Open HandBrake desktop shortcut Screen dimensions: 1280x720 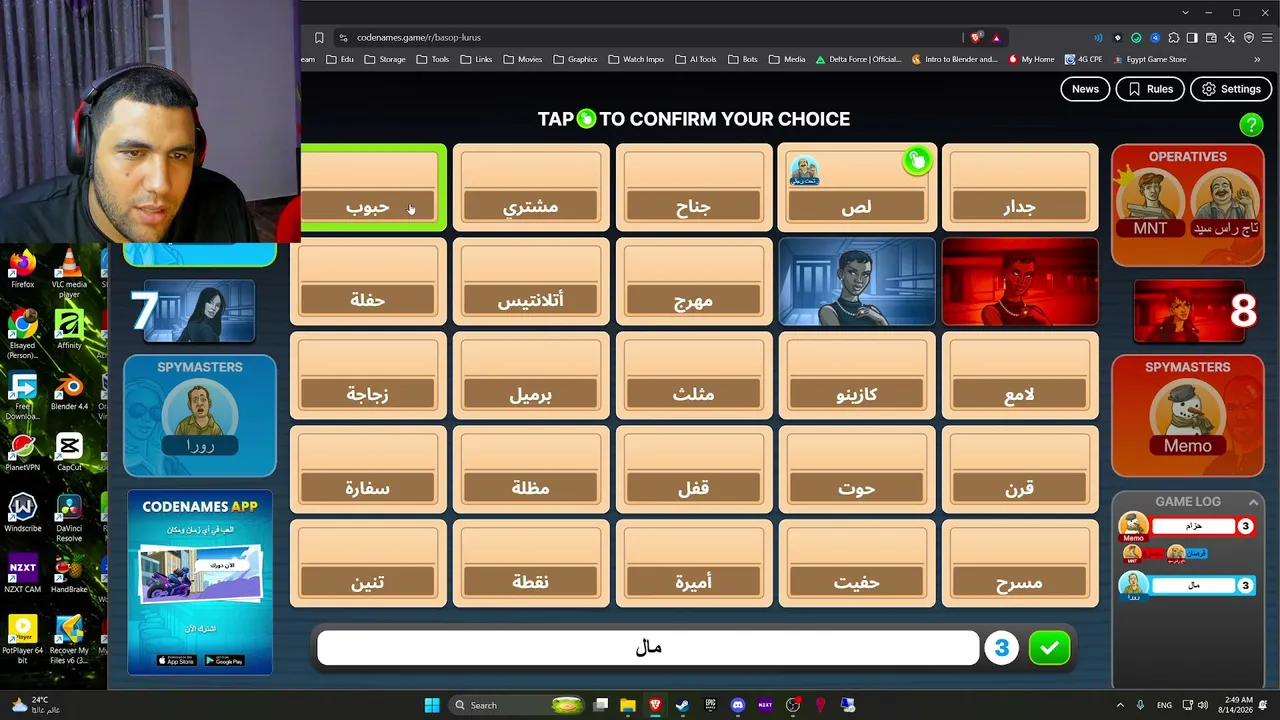tap(69, 574)
